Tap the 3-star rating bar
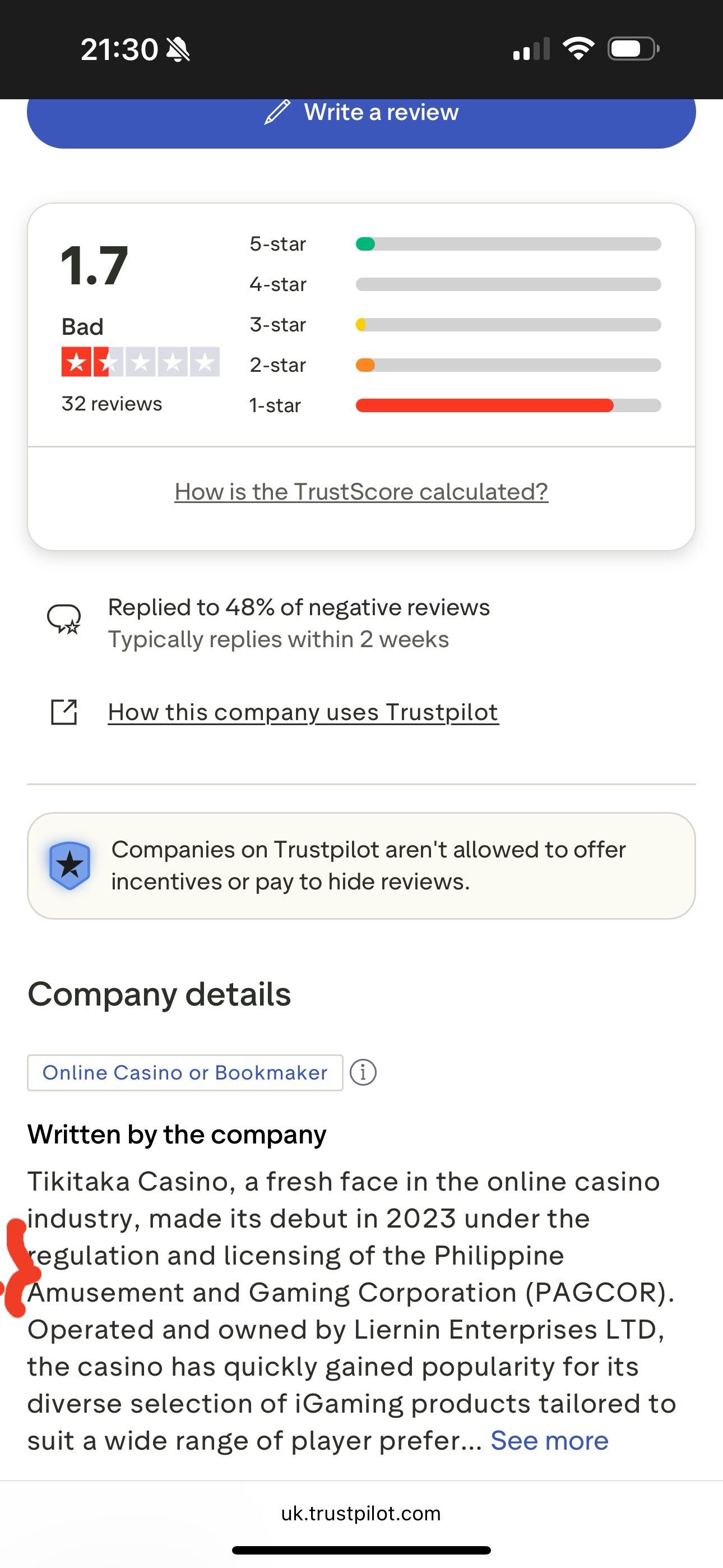 [508, 325]
